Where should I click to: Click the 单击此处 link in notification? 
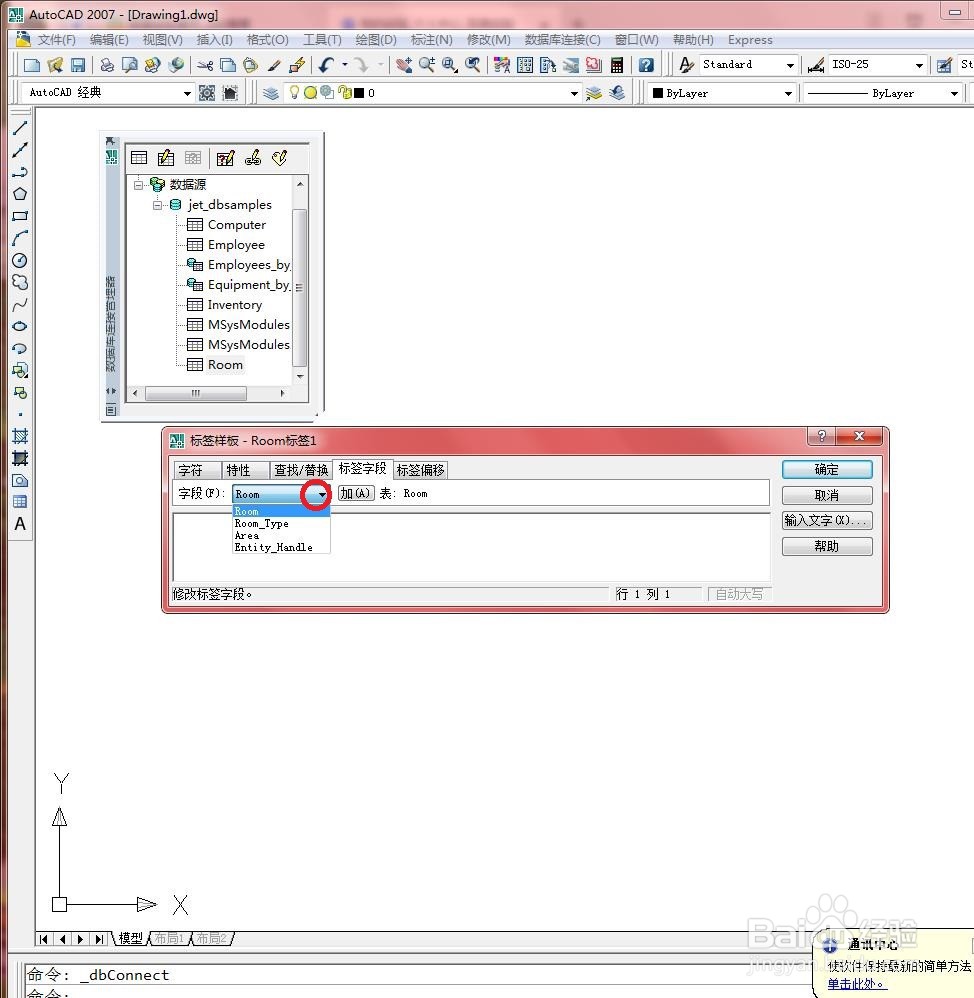857,983
